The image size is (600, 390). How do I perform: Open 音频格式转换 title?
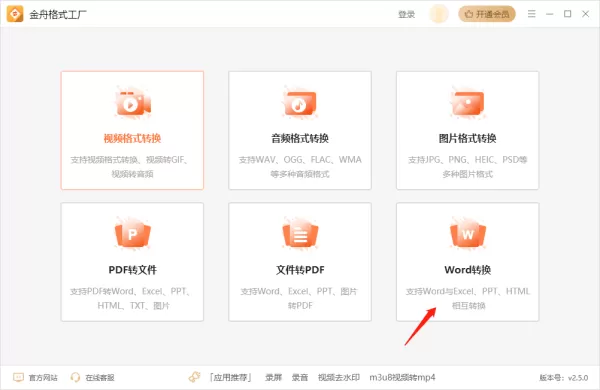[300, 138]
